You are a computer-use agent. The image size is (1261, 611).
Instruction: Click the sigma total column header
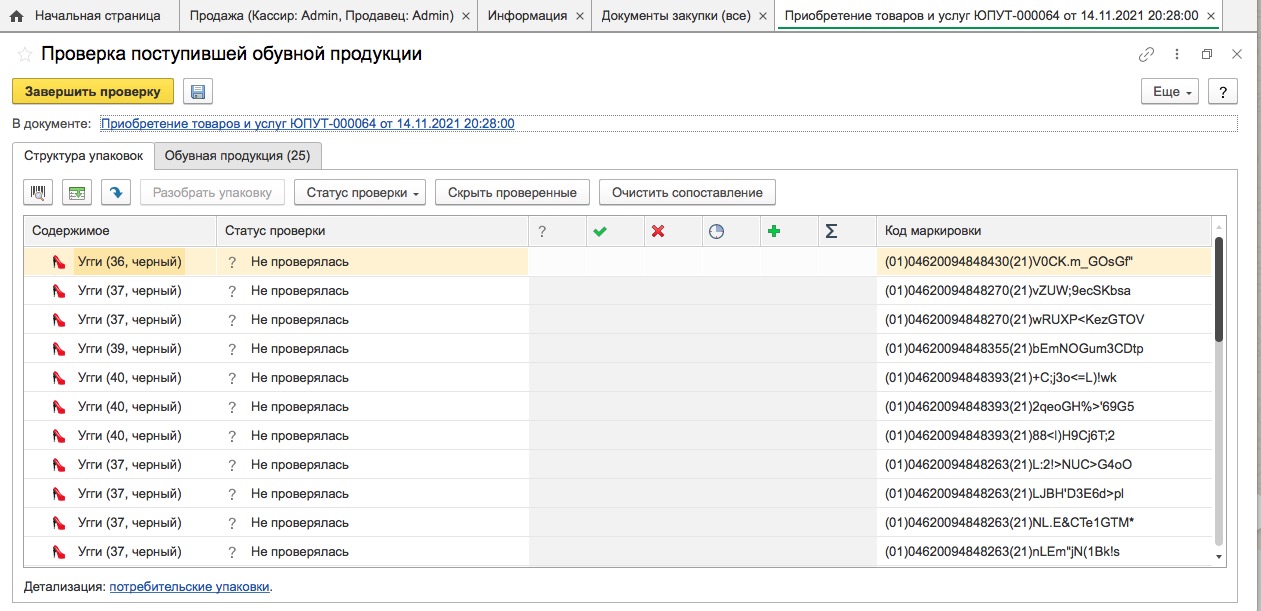tap(831, 231)
